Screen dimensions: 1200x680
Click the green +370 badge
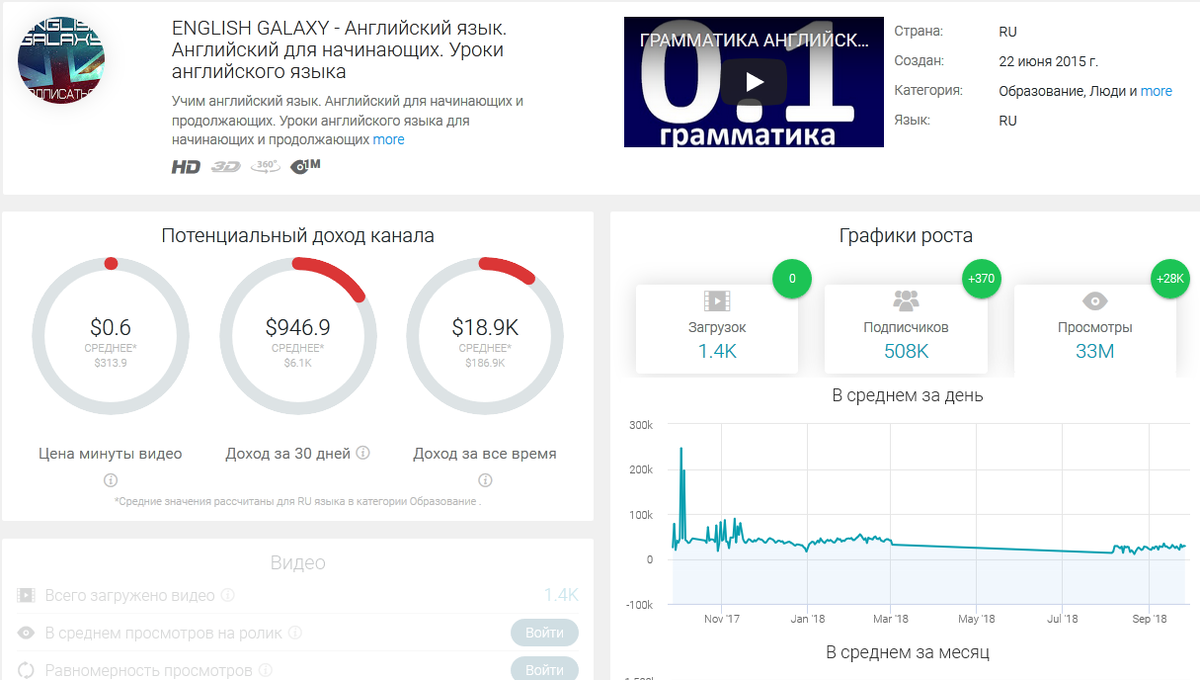pos(981,278)
